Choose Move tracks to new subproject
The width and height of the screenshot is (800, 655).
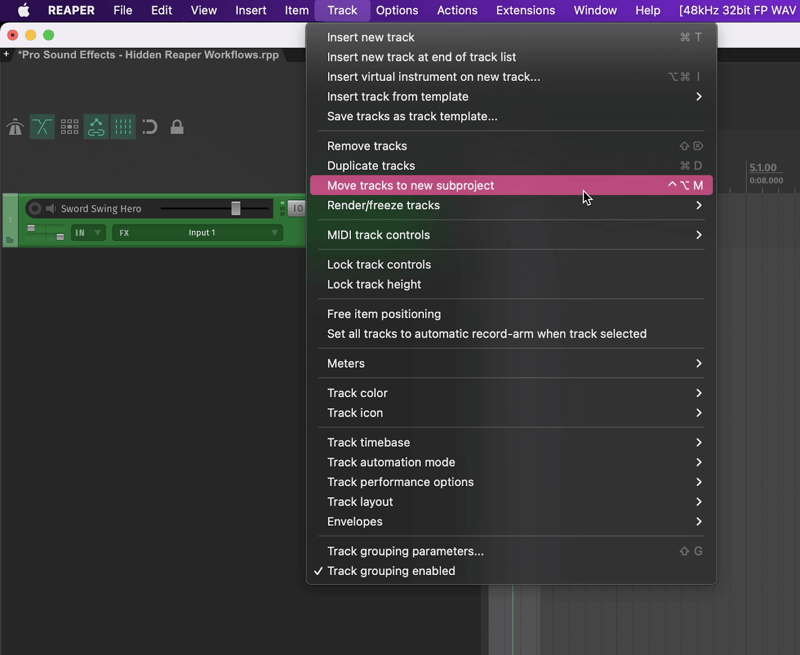click(511, 185)
